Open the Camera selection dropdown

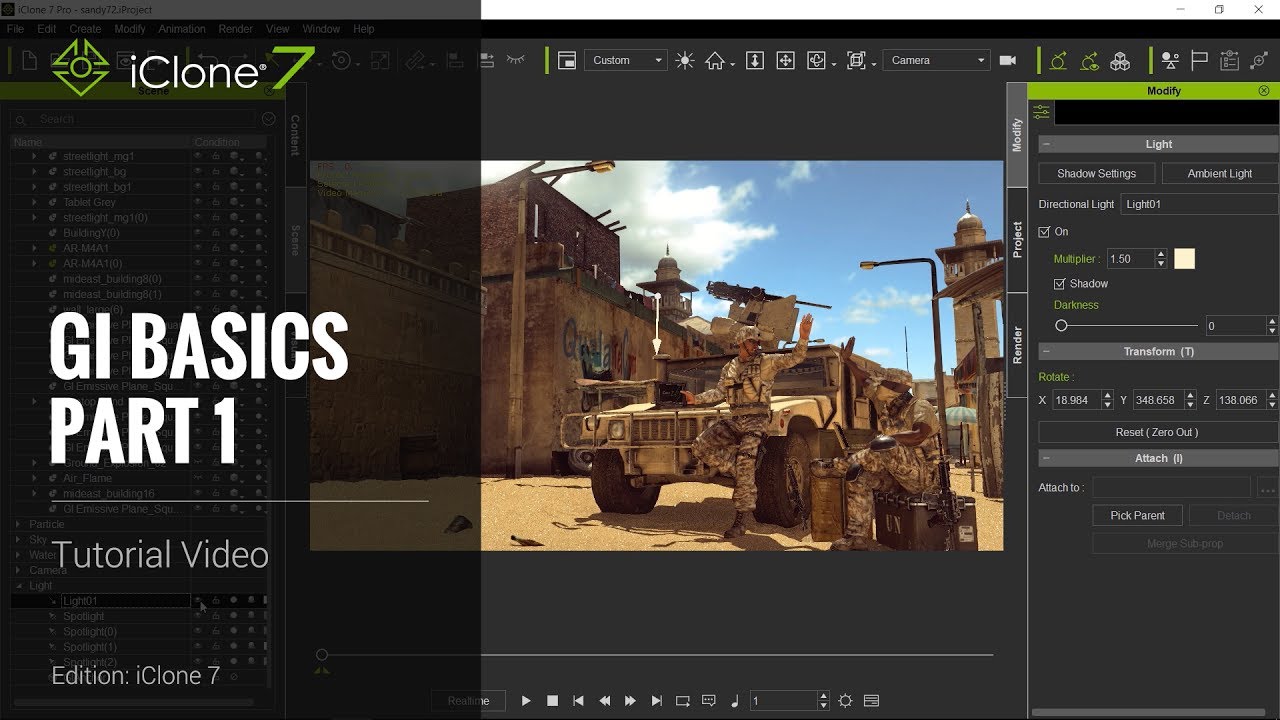(x=936, y=60)
